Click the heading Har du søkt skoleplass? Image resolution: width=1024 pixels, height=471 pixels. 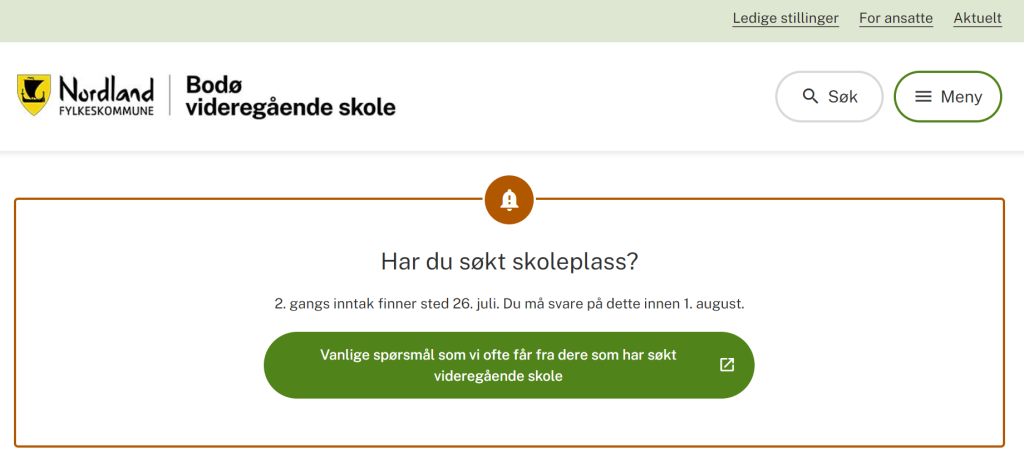pos(509,262)
